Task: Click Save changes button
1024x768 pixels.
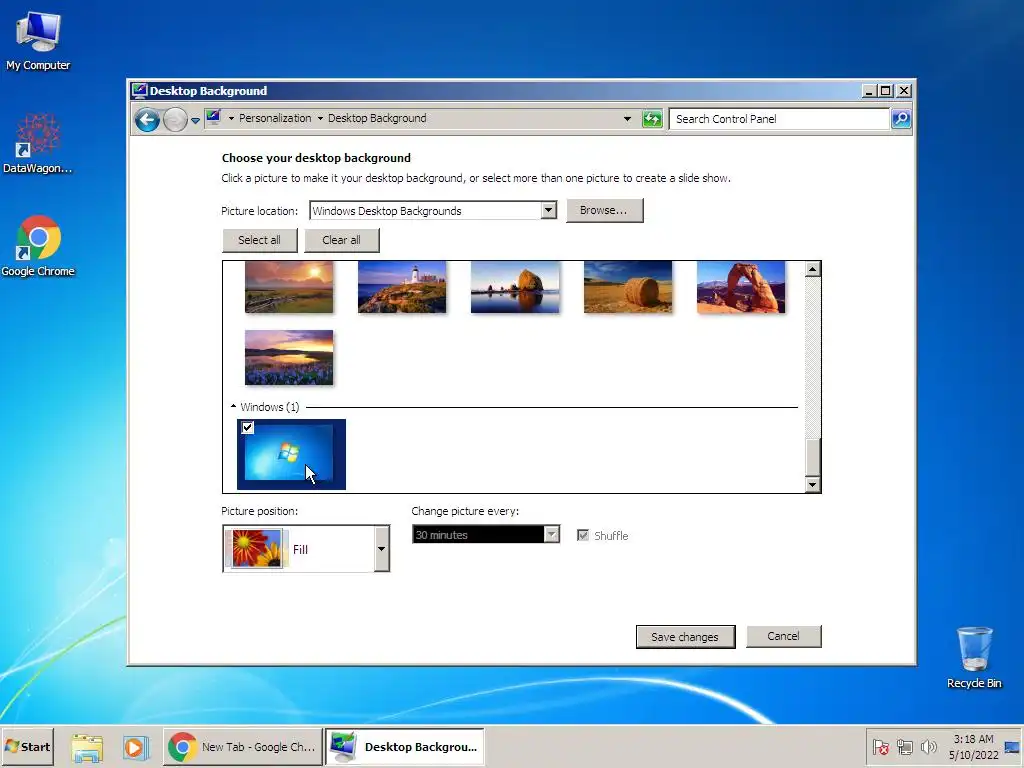Action: [x=685, y=637]
